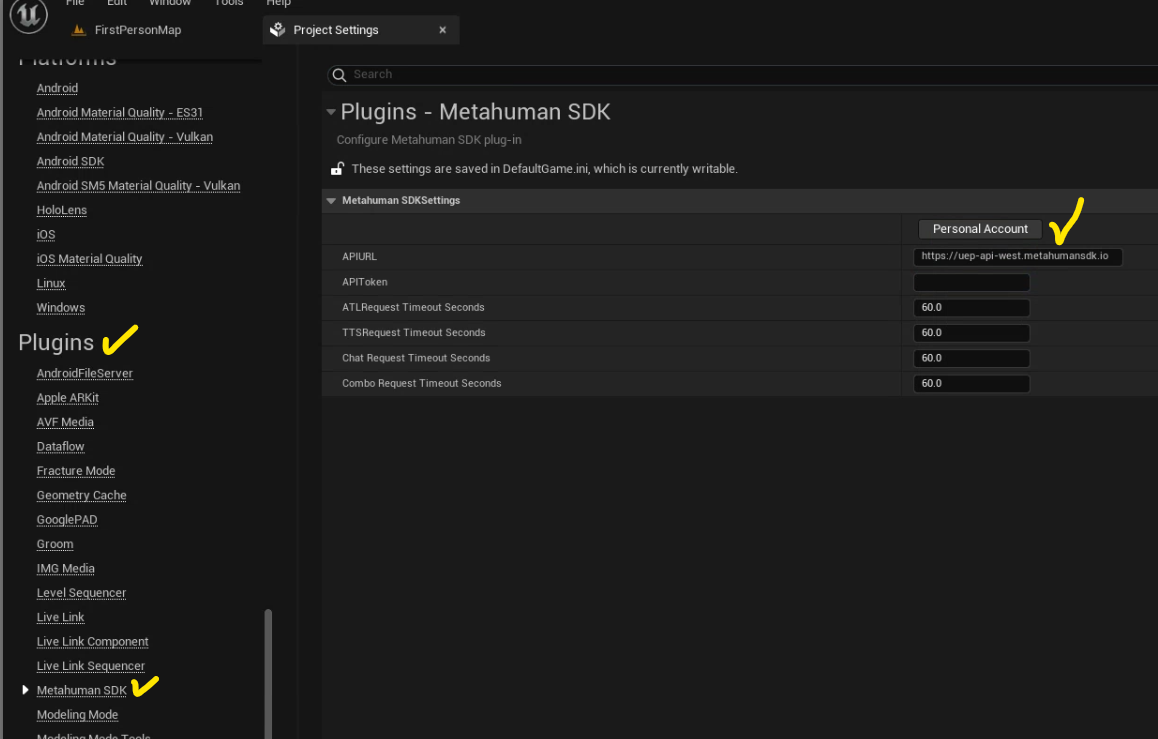The height and width of the screenshot is (739, 1158).
Task: Click the Unreal Engine logo icon
Action: click(29, 15)
